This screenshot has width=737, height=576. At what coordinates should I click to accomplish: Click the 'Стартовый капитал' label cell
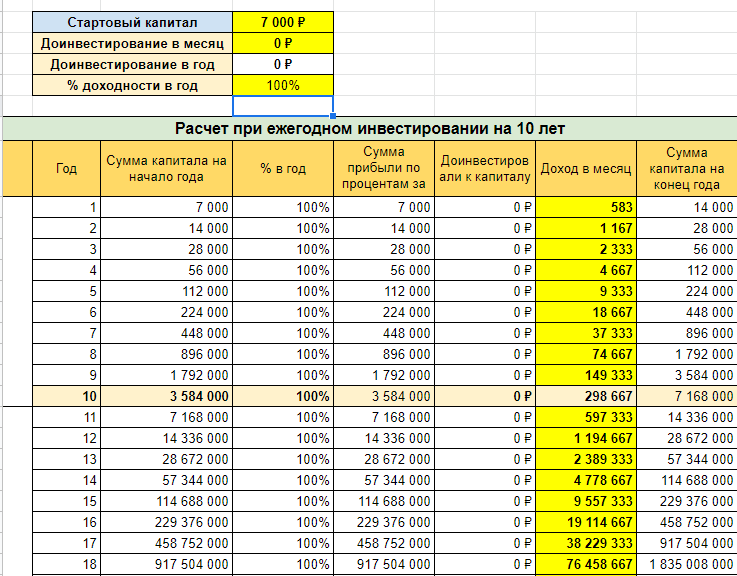click(132, 22)
